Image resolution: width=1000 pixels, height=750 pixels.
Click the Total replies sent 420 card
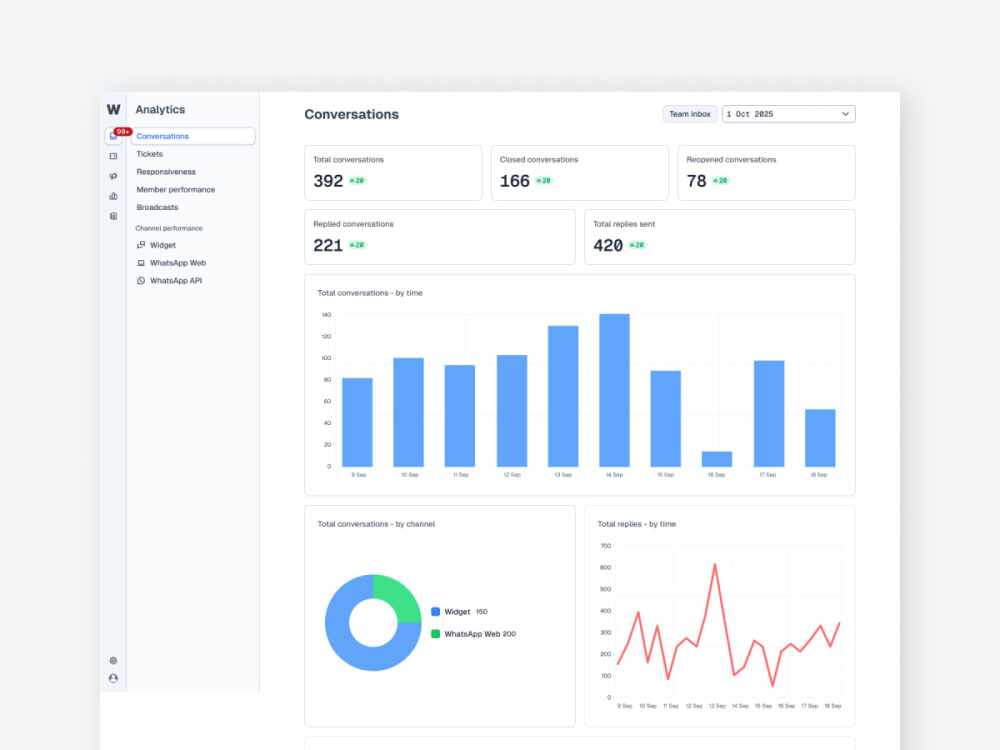(x=719, y=237)
